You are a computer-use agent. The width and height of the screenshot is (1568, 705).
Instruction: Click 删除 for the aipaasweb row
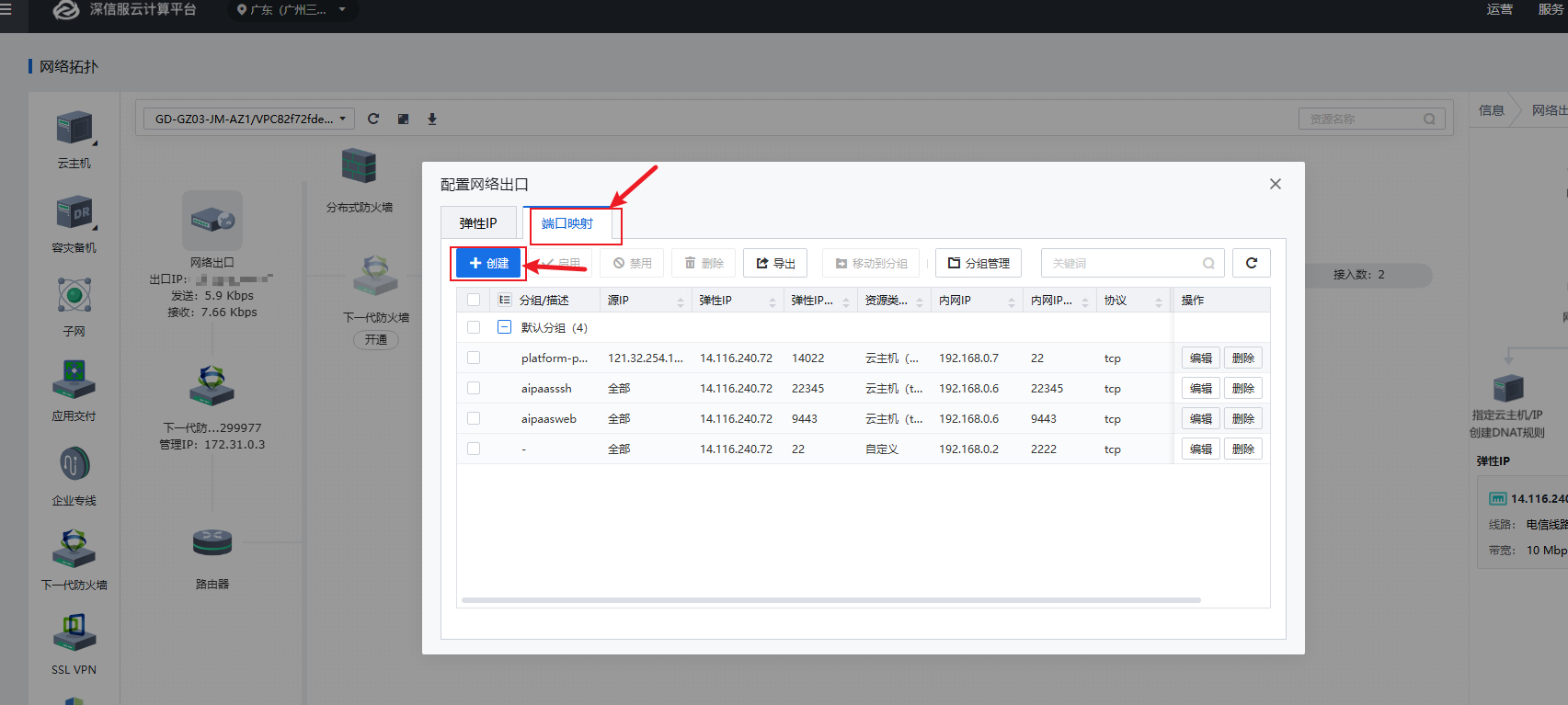(1242, 418)
